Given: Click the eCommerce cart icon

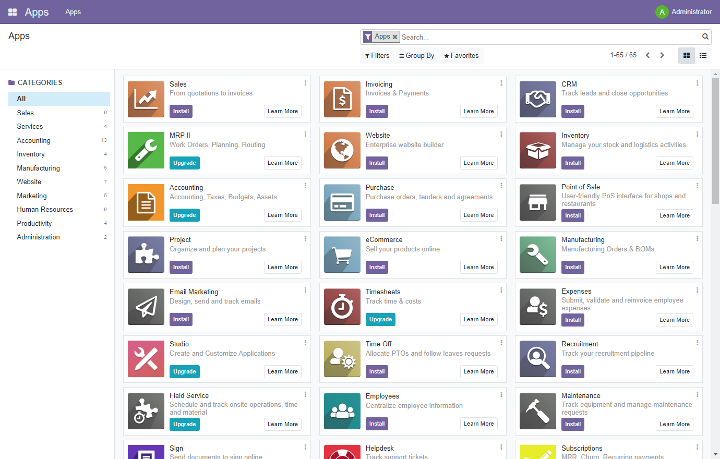Looking at the screenshot, I should click(342, 254).
